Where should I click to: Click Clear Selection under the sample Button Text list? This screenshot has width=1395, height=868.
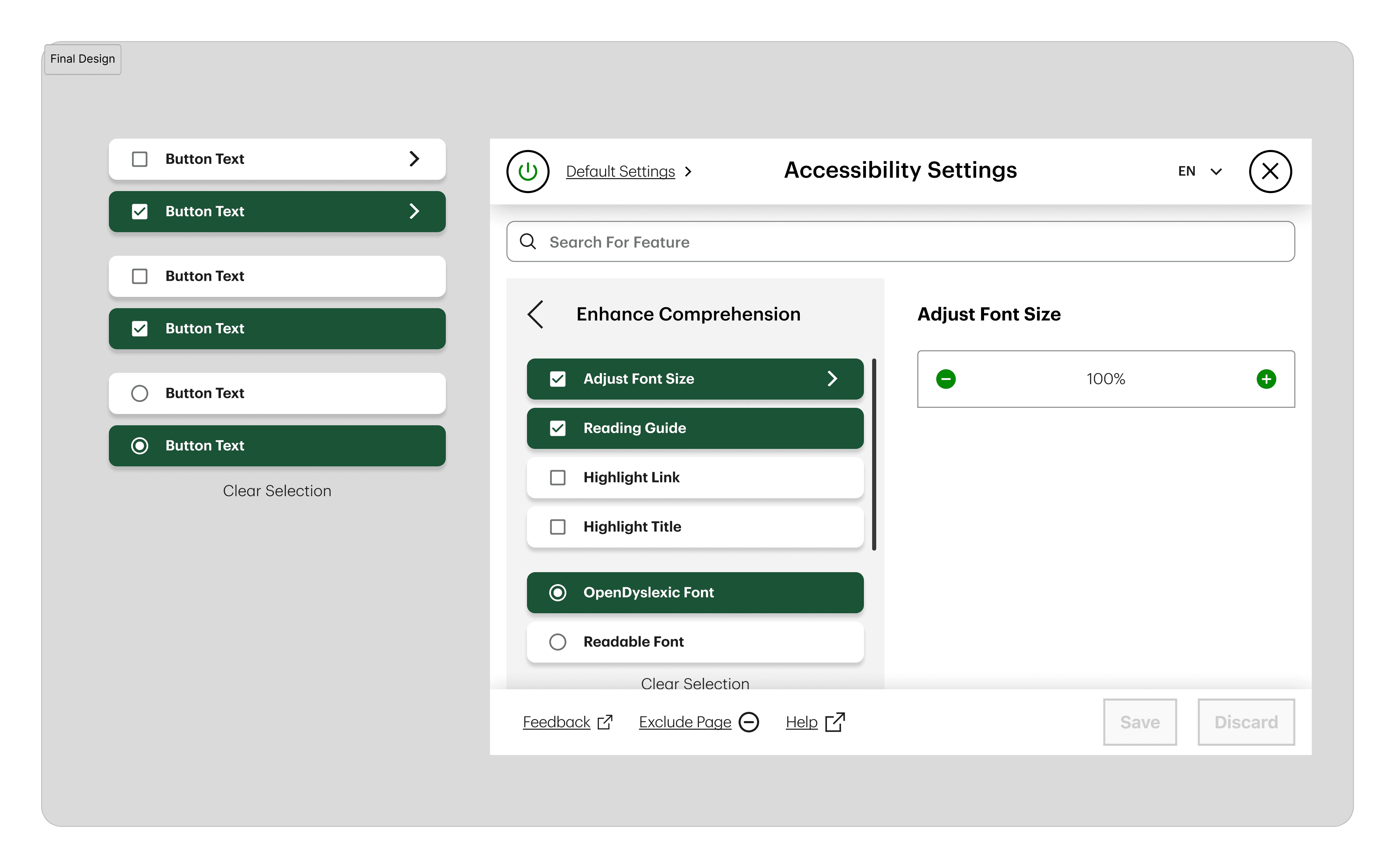[277, 491]
